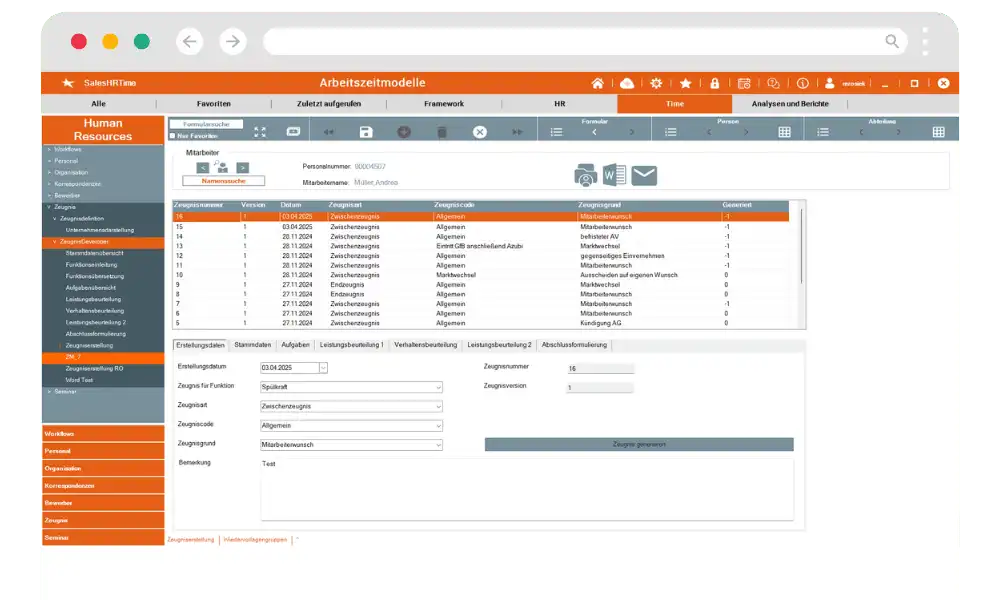Open the Erstellungsdatum date dropdown
This screenshot has width=1000, height=600.
pos(323,368)
